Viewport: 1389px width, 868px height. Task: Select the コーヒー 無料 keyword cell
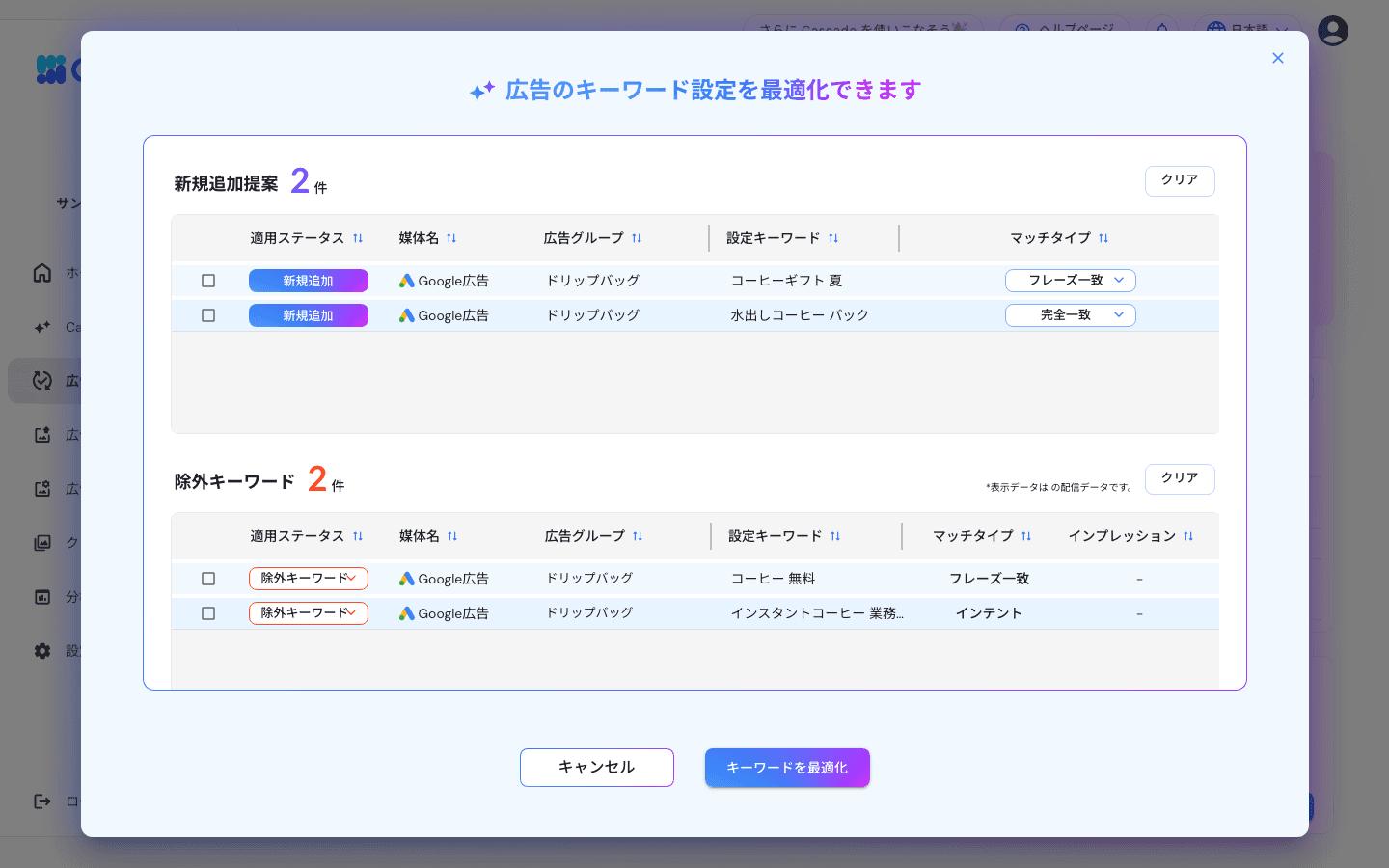(x=774, y=579)
